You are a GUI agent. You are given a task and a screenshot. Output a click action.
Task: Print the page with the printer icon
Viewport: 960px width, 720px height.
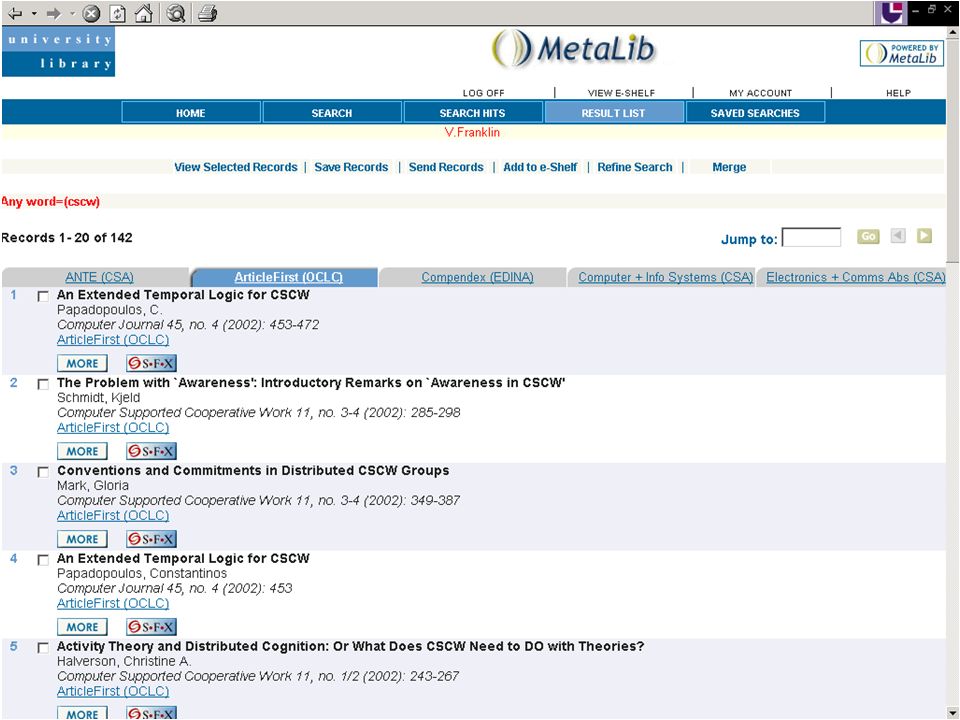point(208,13)
